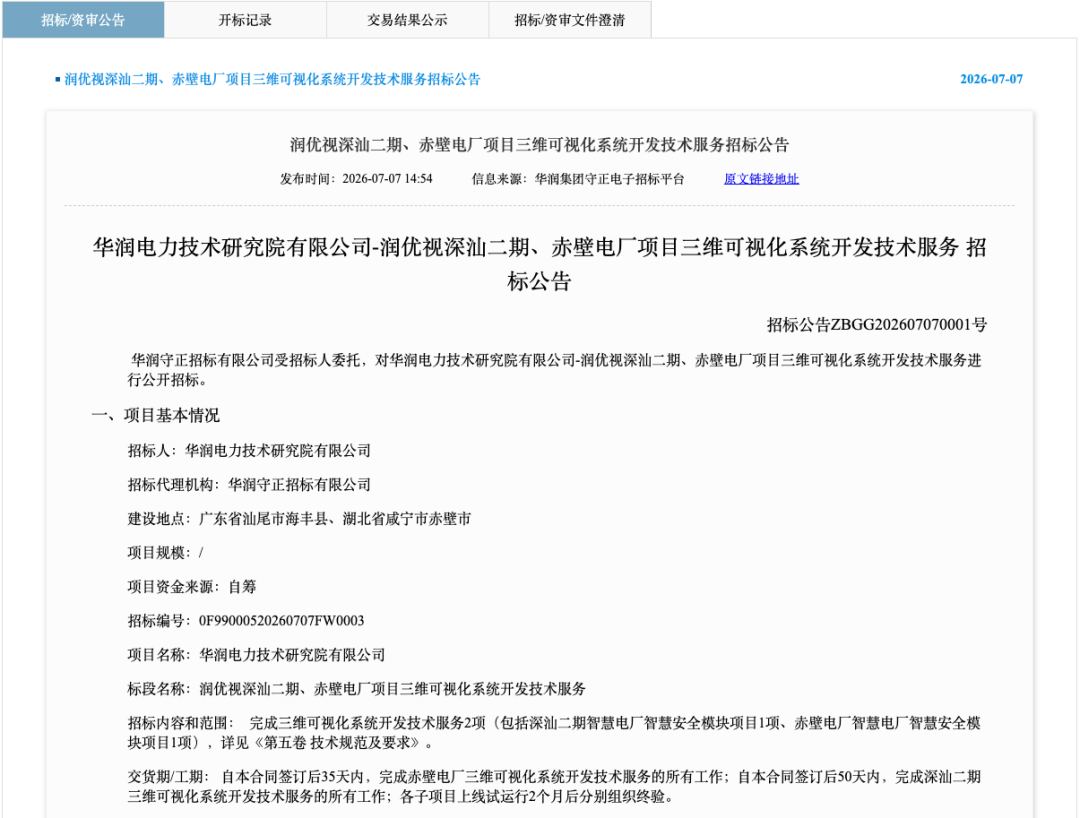
Task: Open the 交易结果公示 tab
Action: pyautogui.click(x=407, y=20)
